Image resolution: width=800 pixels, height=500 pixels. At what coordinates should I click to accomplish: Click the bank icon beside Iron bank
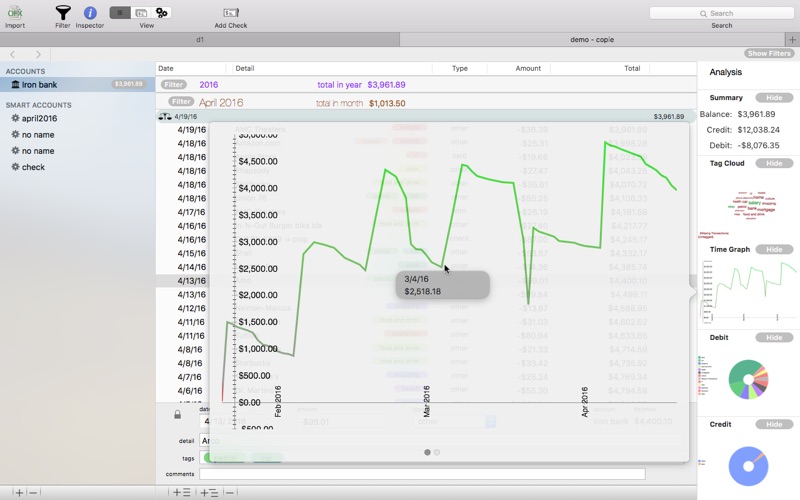pos(15,85)
